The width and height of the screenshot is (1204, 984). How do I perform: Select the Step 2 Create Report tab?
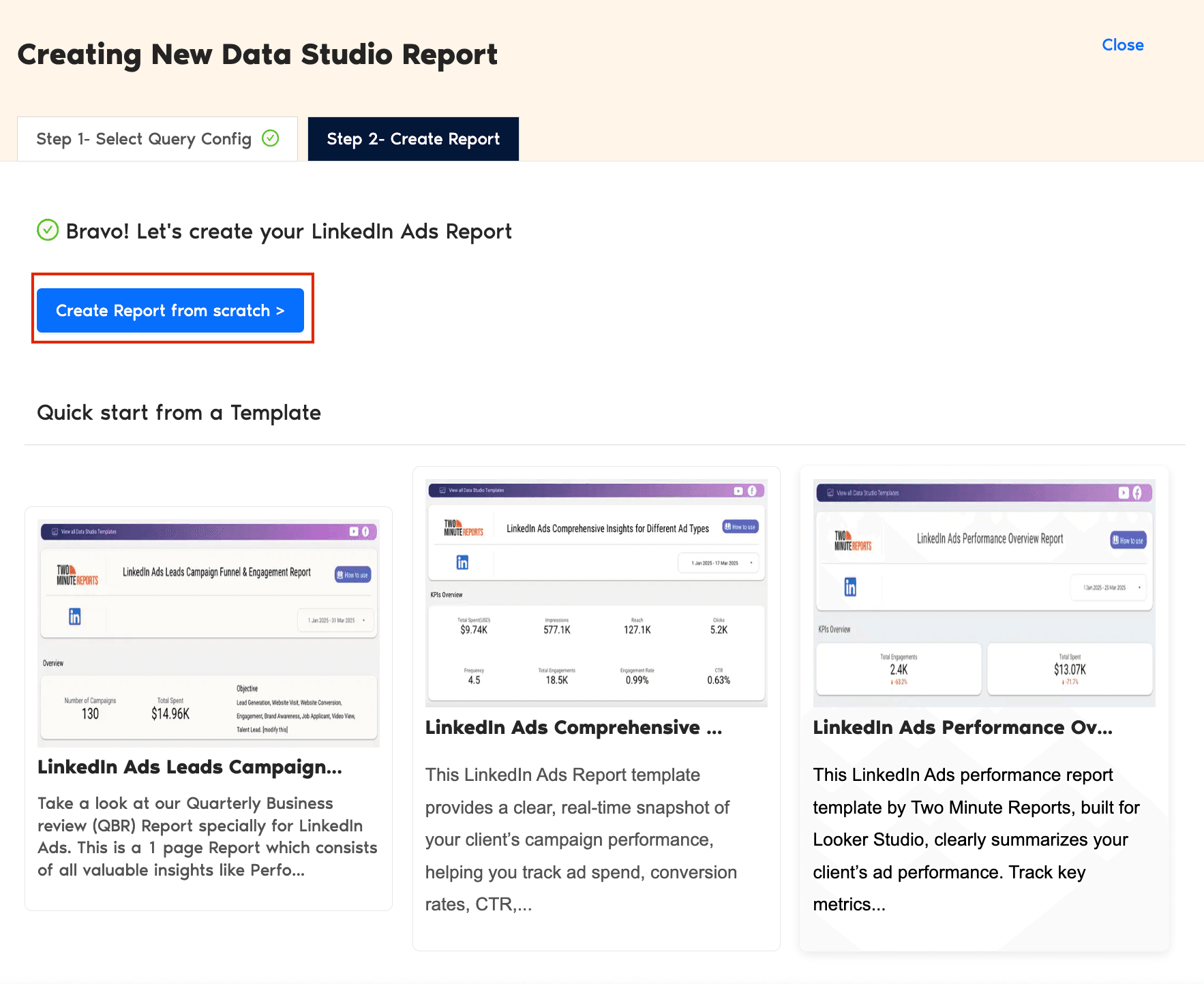pos(412,138)
